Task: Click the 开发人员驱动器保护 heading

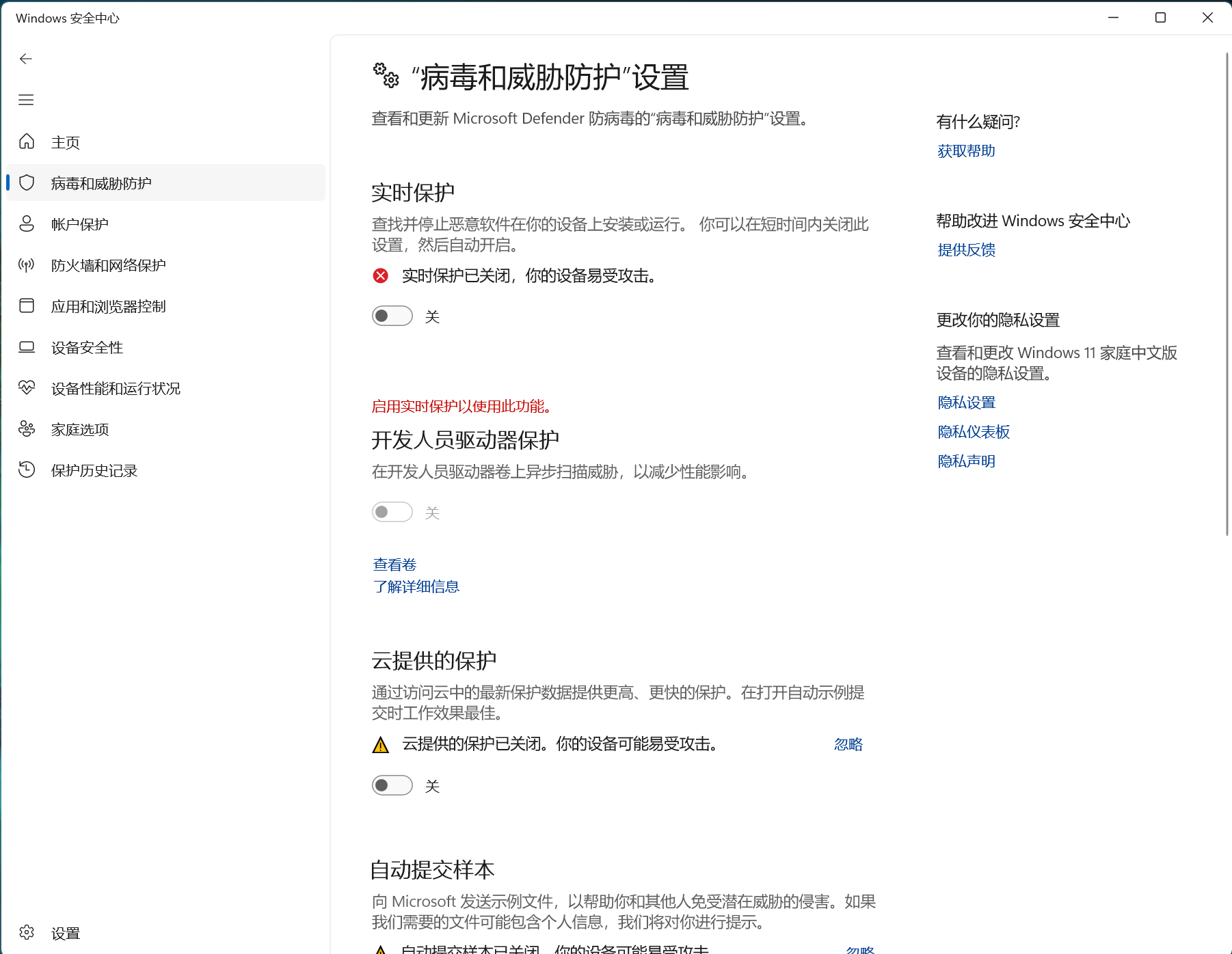Action: click(465, 440)
